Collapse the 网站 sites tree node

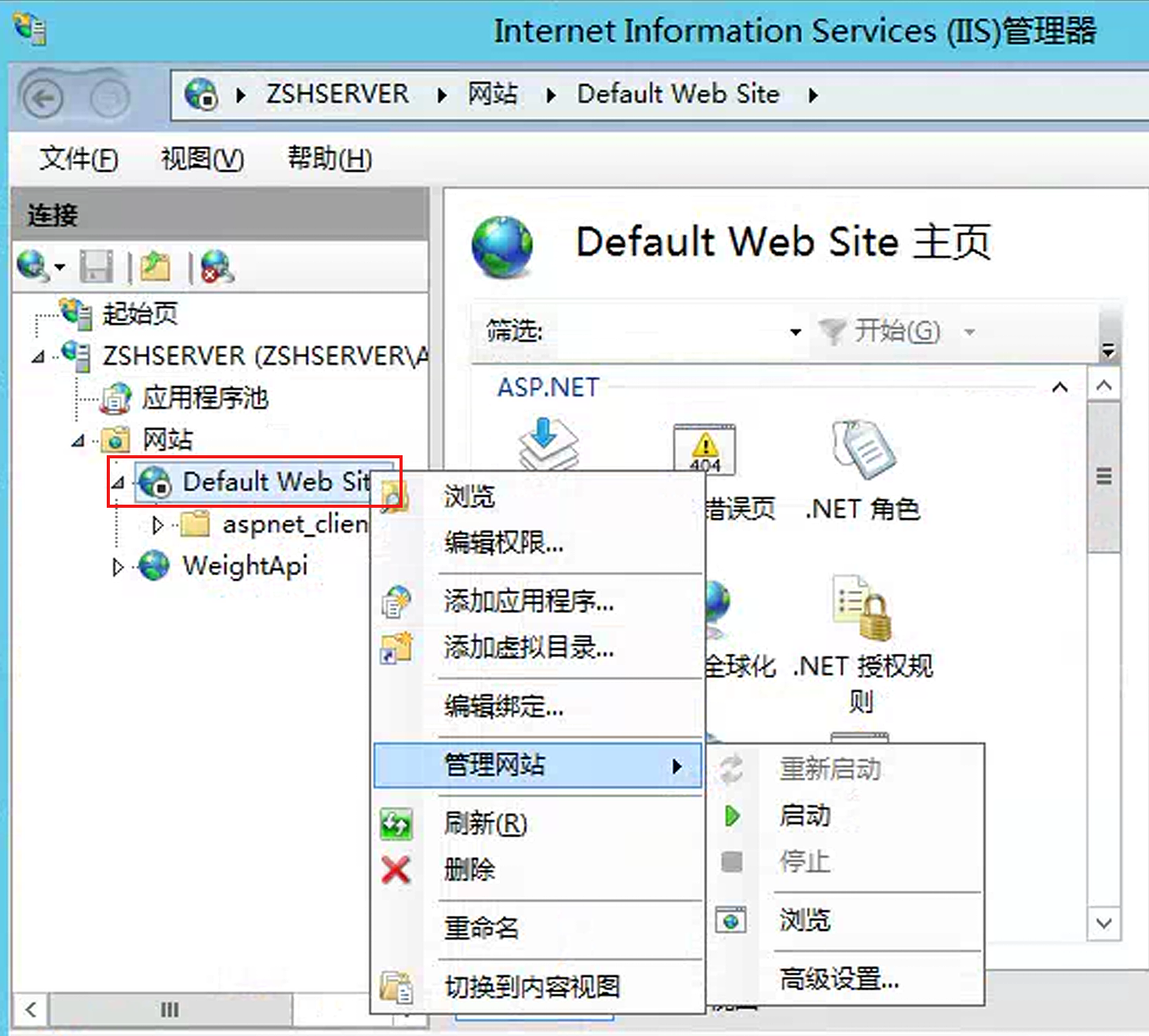(x=78, y=441)
